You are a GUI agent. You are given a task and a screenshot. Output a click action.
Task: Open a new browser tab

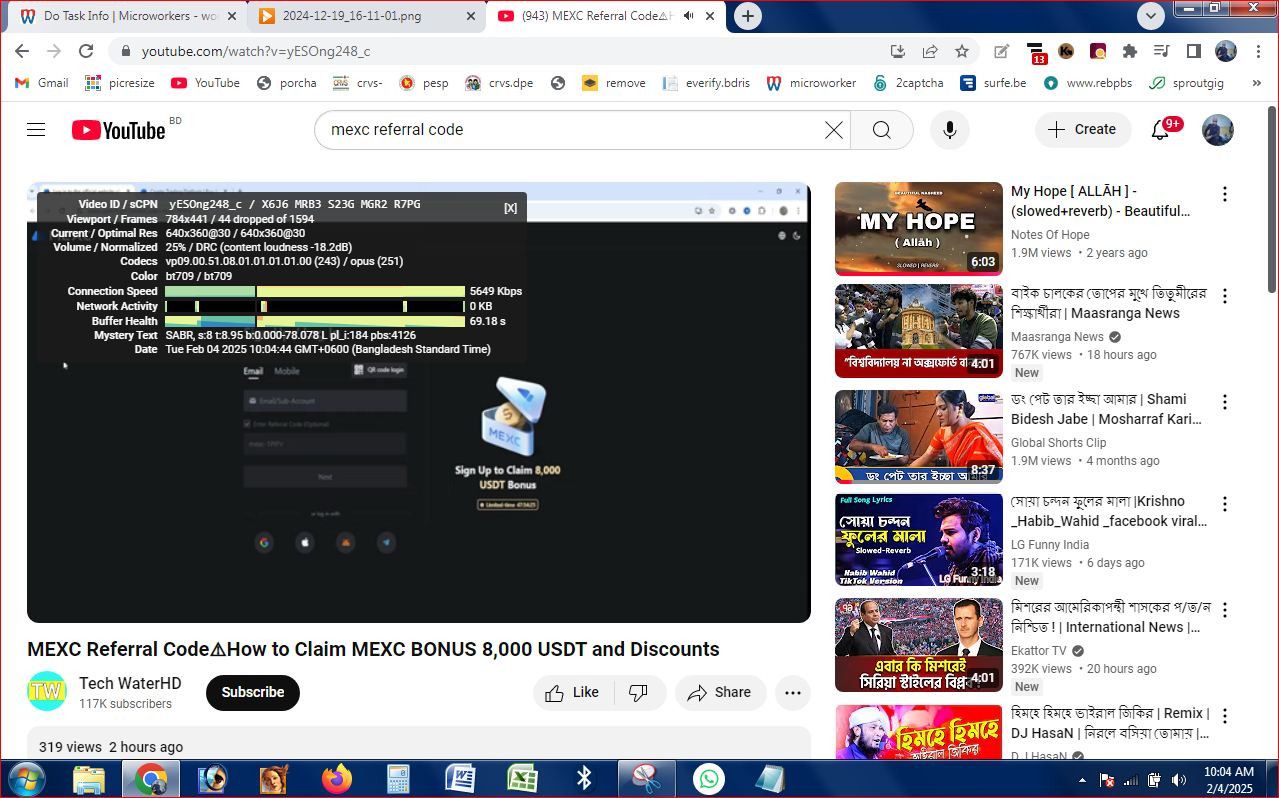(x=747, y=16)
